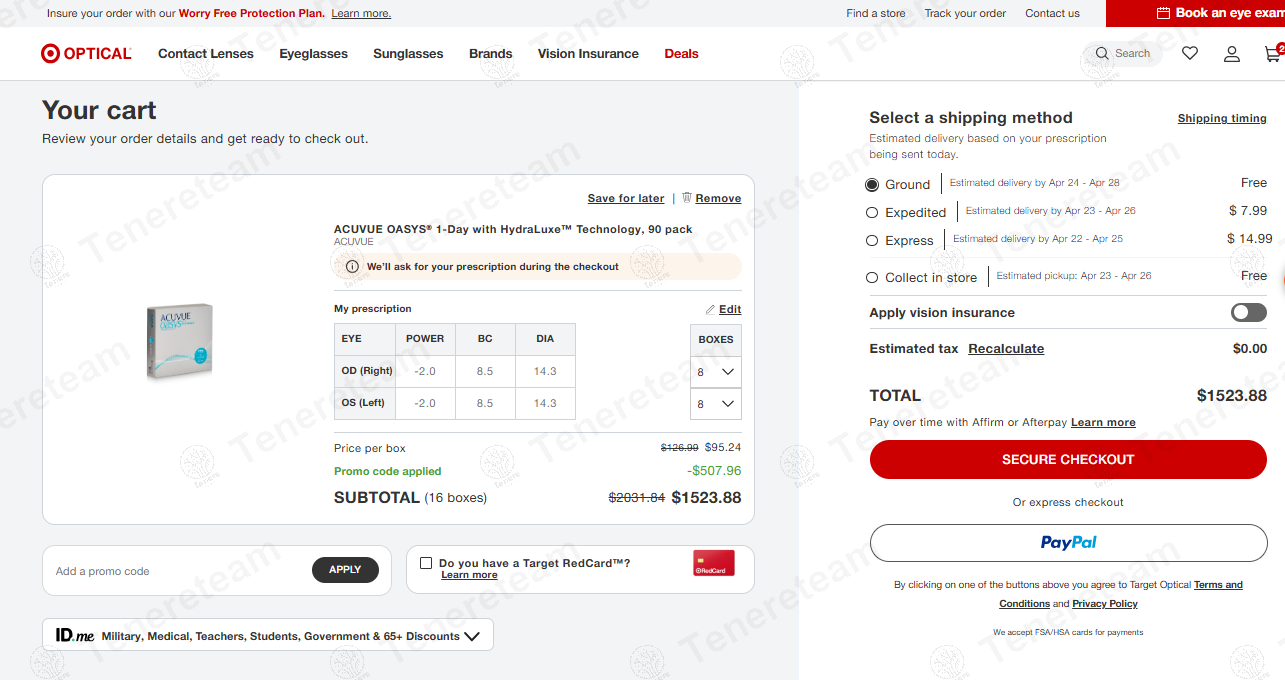Check the Target RedCard checkbox
Image resolution: width=1285 pixels, height=680 pixels.
point(426,563)
